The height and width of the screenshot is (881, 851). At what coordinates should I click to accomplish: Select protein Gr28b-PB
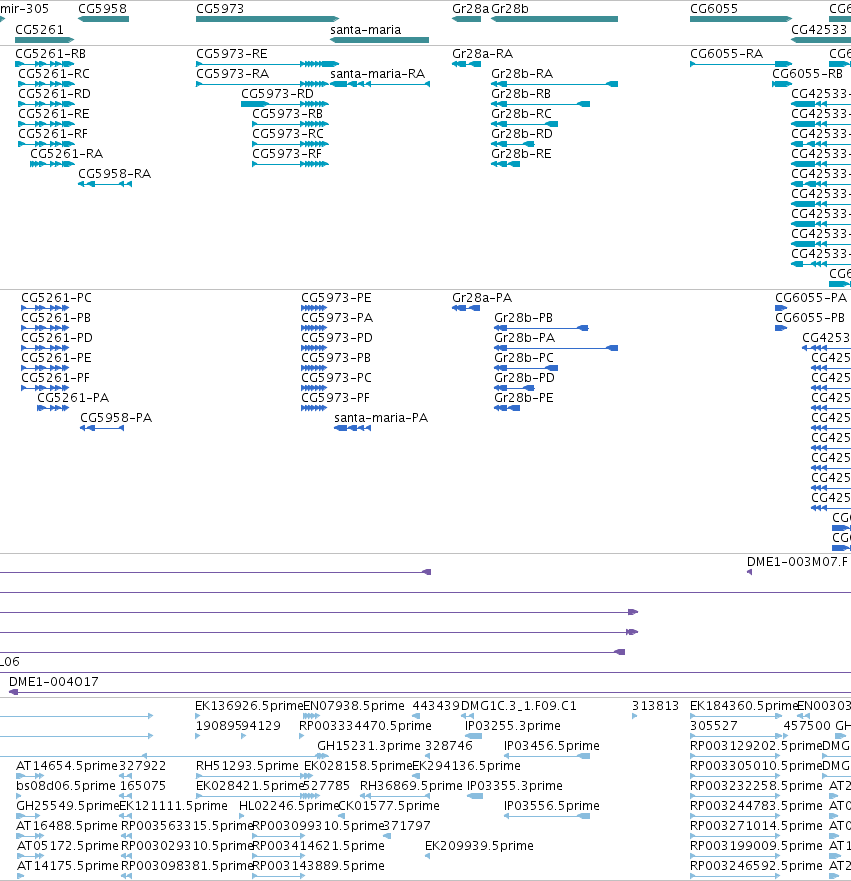click(x=541, y=328)
